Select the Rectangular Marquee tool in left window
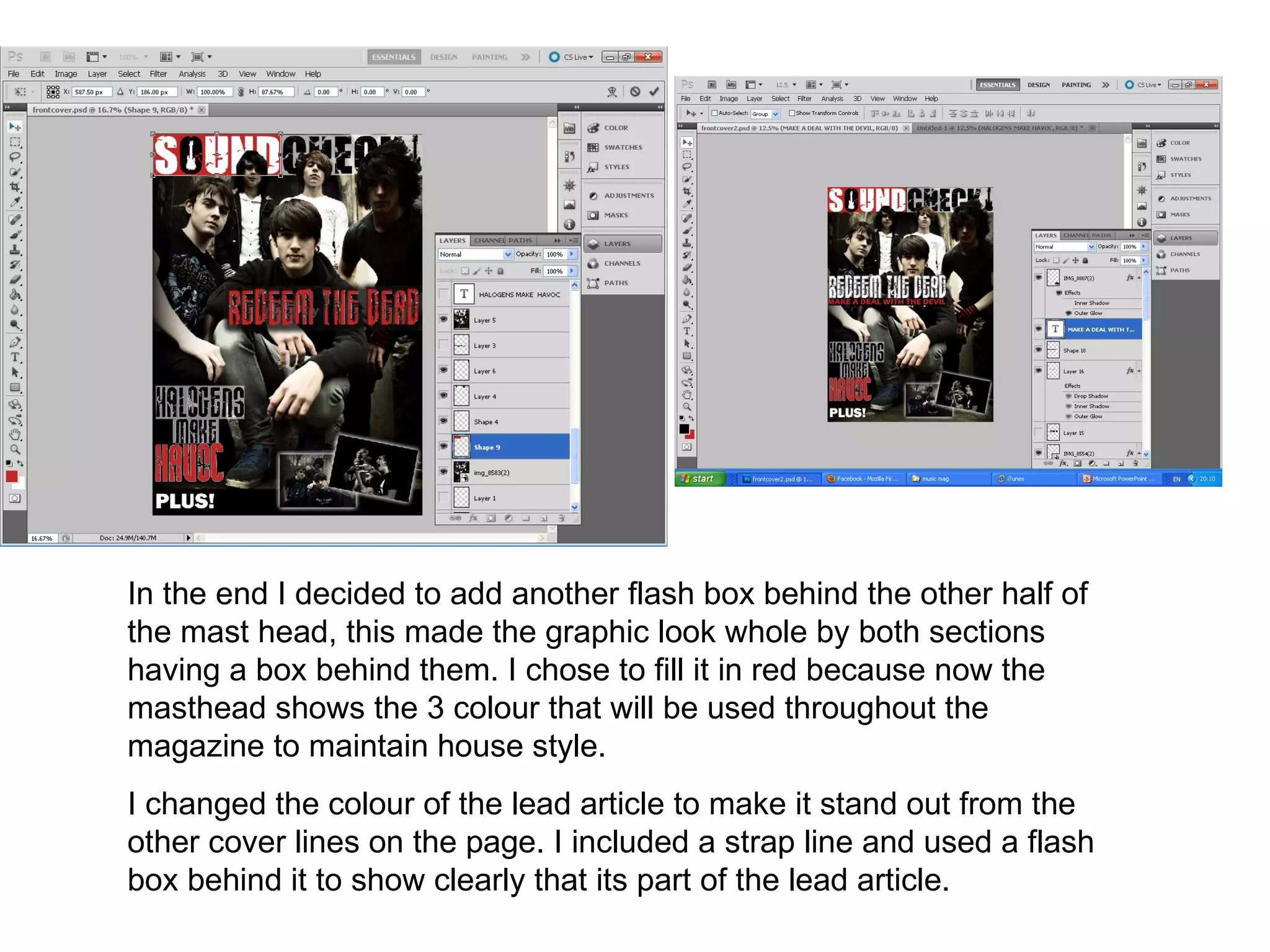This screenshot has height=952, width=1270. [x=15, y=142]
